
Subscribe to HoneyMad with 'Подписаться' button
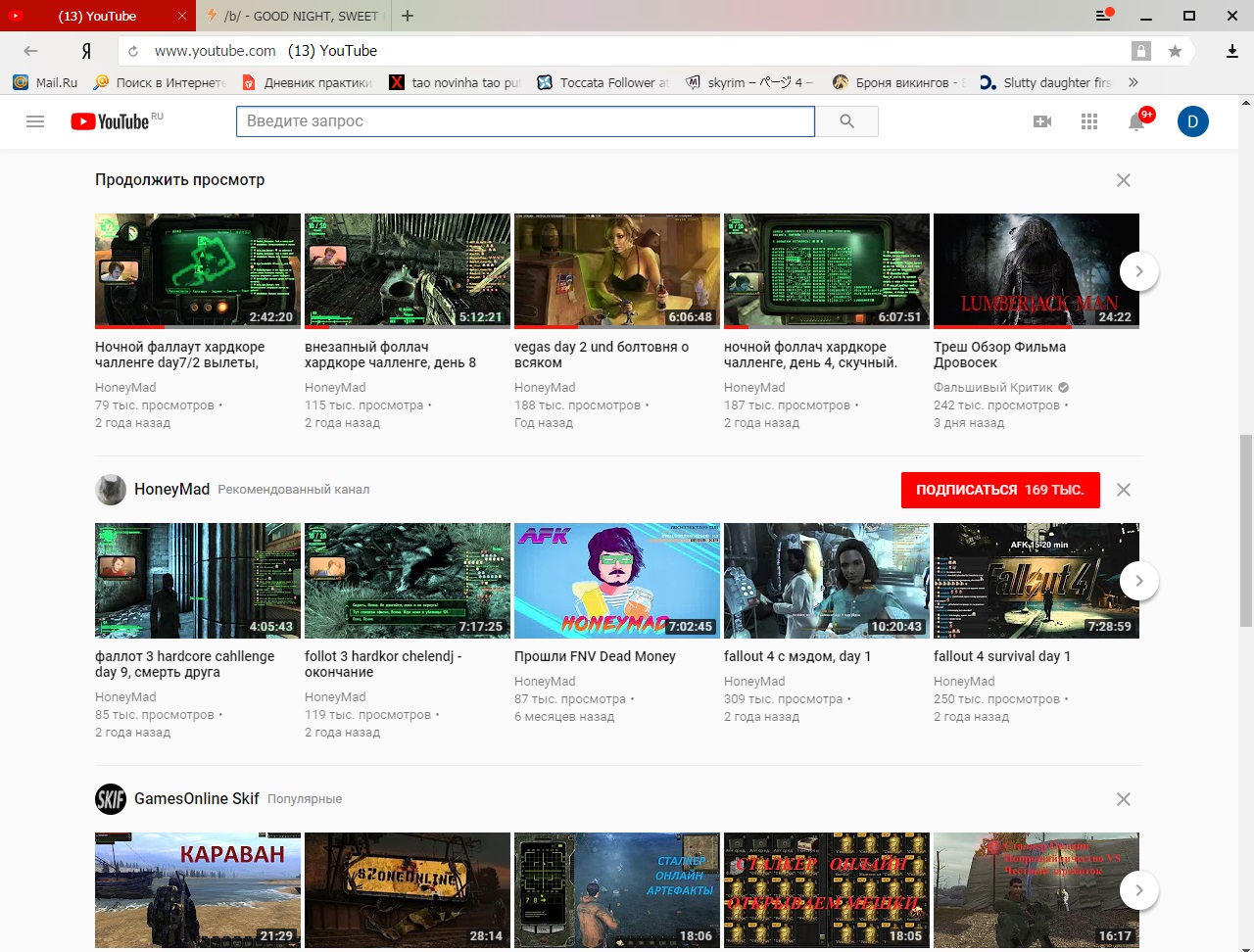tap(999, 490)
